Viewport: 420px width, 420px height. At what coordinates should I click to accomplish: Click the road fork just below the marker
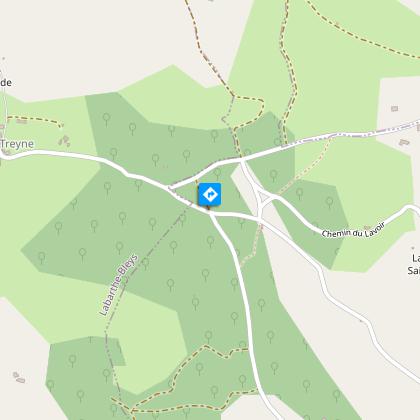coord(211,214)
